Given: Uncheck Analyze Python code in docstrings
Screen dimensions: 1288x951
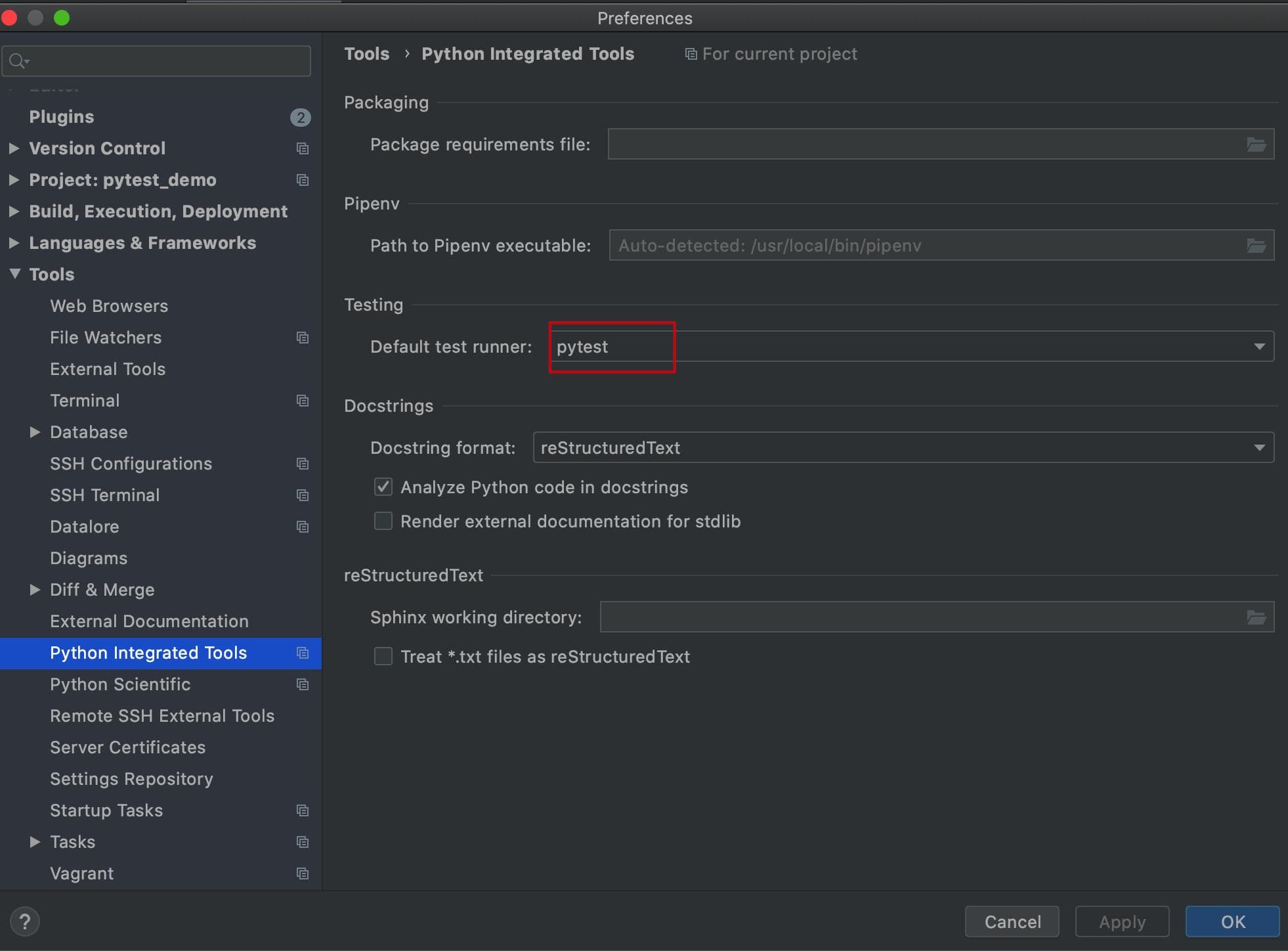Looking at the screenshot, I should point(383,487).
